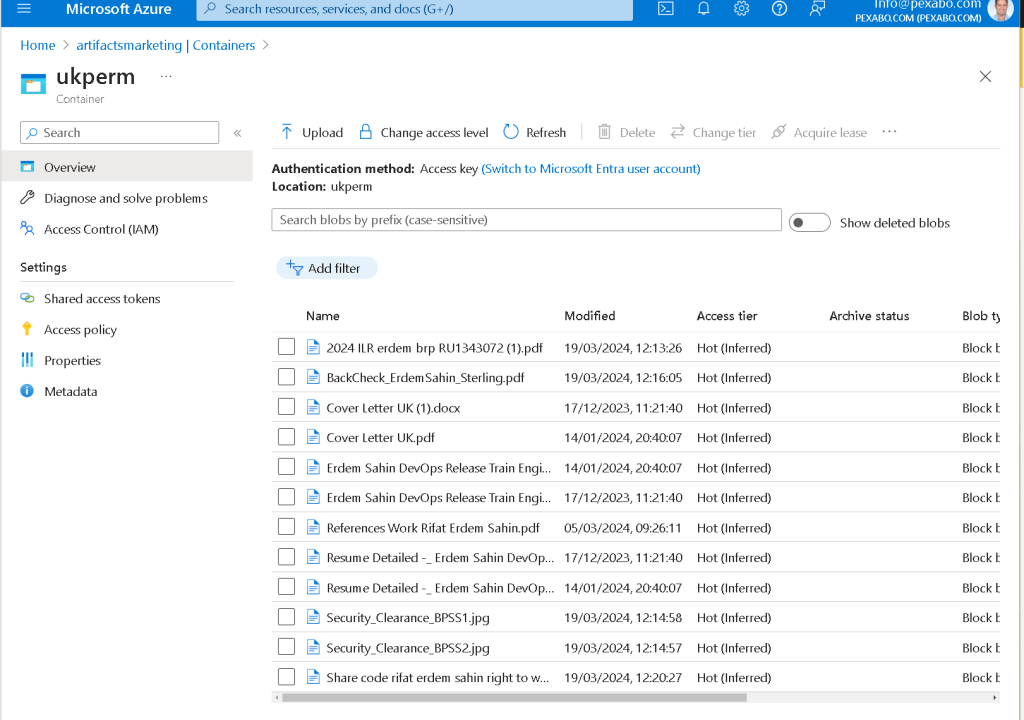The width and height of the screenshot is (1024, 720).
Task: Click the Delete toolbar button
Action: click(x=626, y=132)
